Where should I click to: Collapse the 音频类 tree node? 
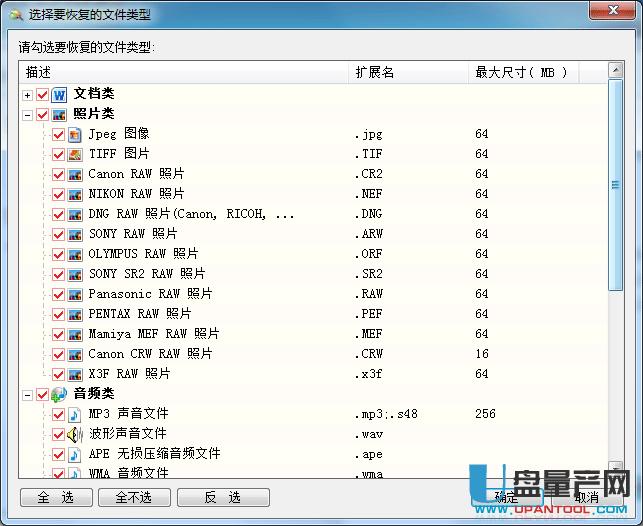click(x=27, y=394)
